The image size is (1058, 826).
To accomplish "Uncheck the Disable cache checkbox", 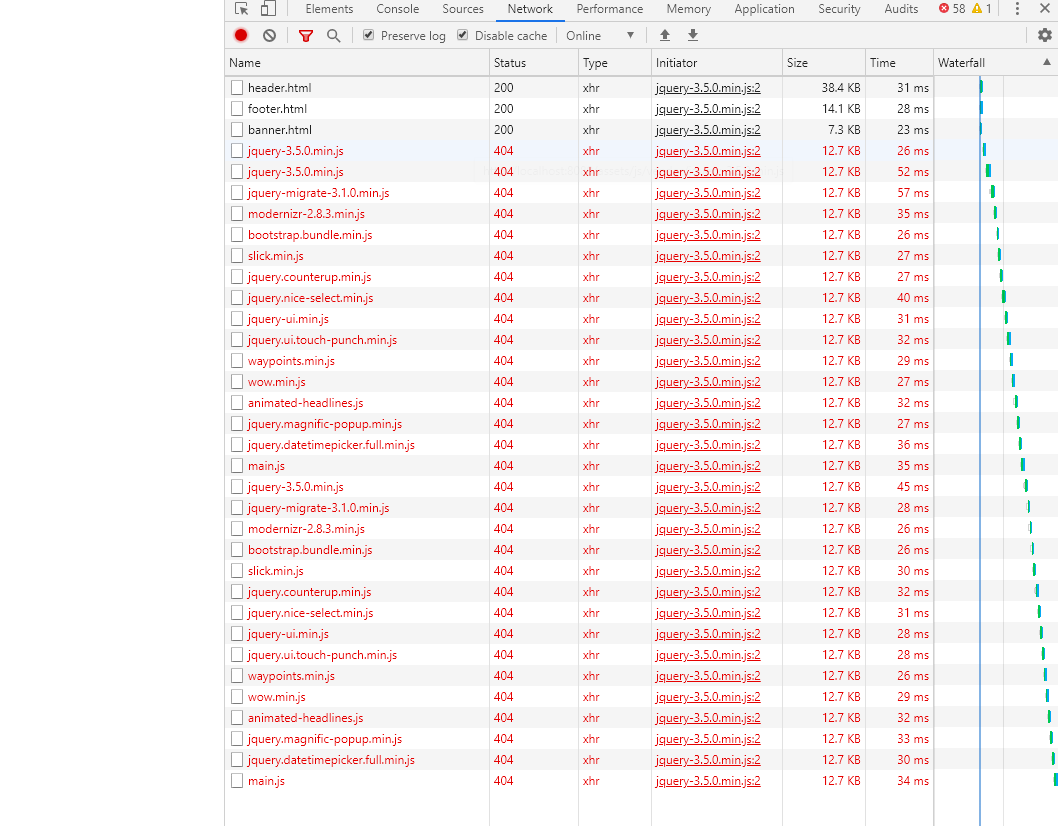I will click(x=462, y=35).
